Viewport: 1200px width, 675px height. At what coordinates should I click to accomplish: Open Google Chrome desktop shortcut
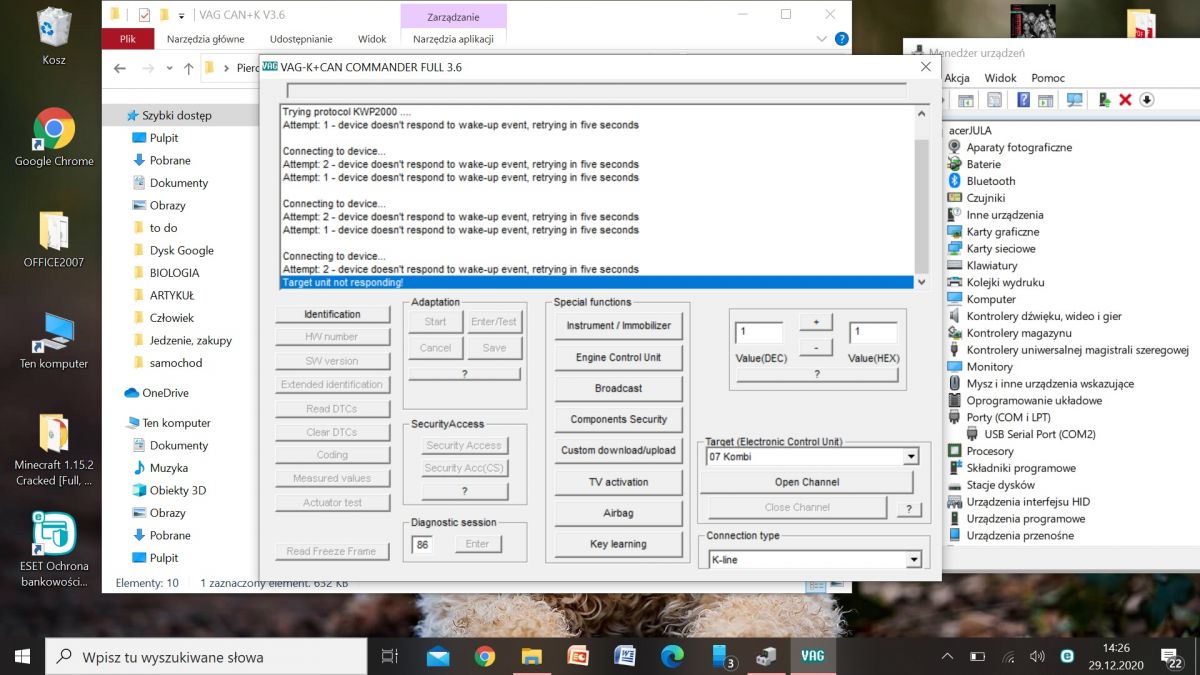point(54,138)
